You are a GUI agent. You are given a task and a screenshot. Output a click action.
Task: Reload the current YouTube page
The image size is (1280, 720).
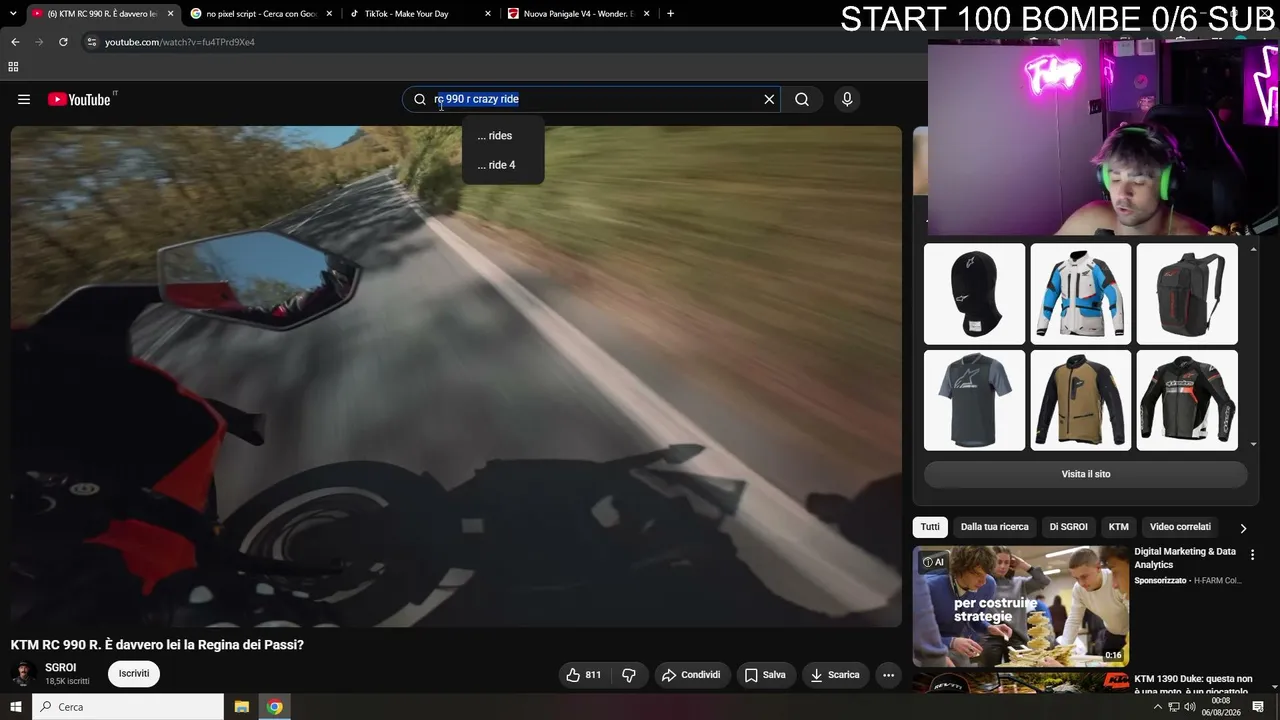[x=63, y=42]
